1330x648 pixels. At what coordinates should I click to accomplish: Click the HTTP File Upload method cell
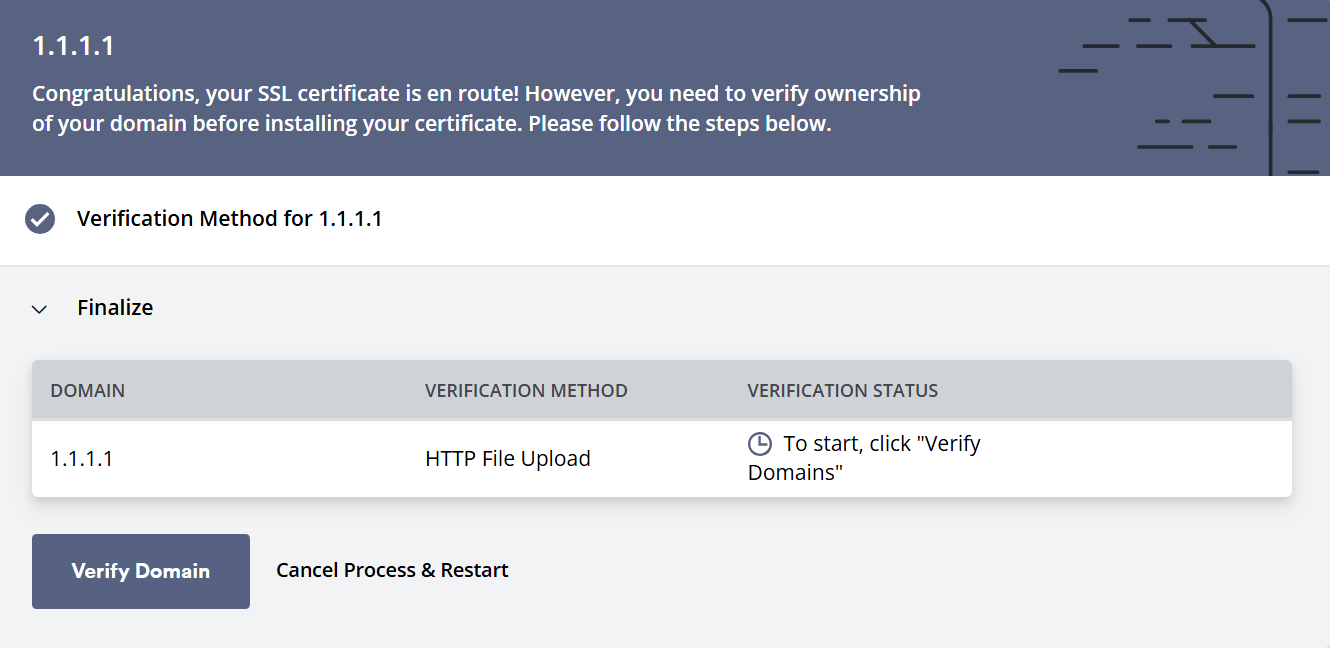pyautogui.click(x=508, y=458)
